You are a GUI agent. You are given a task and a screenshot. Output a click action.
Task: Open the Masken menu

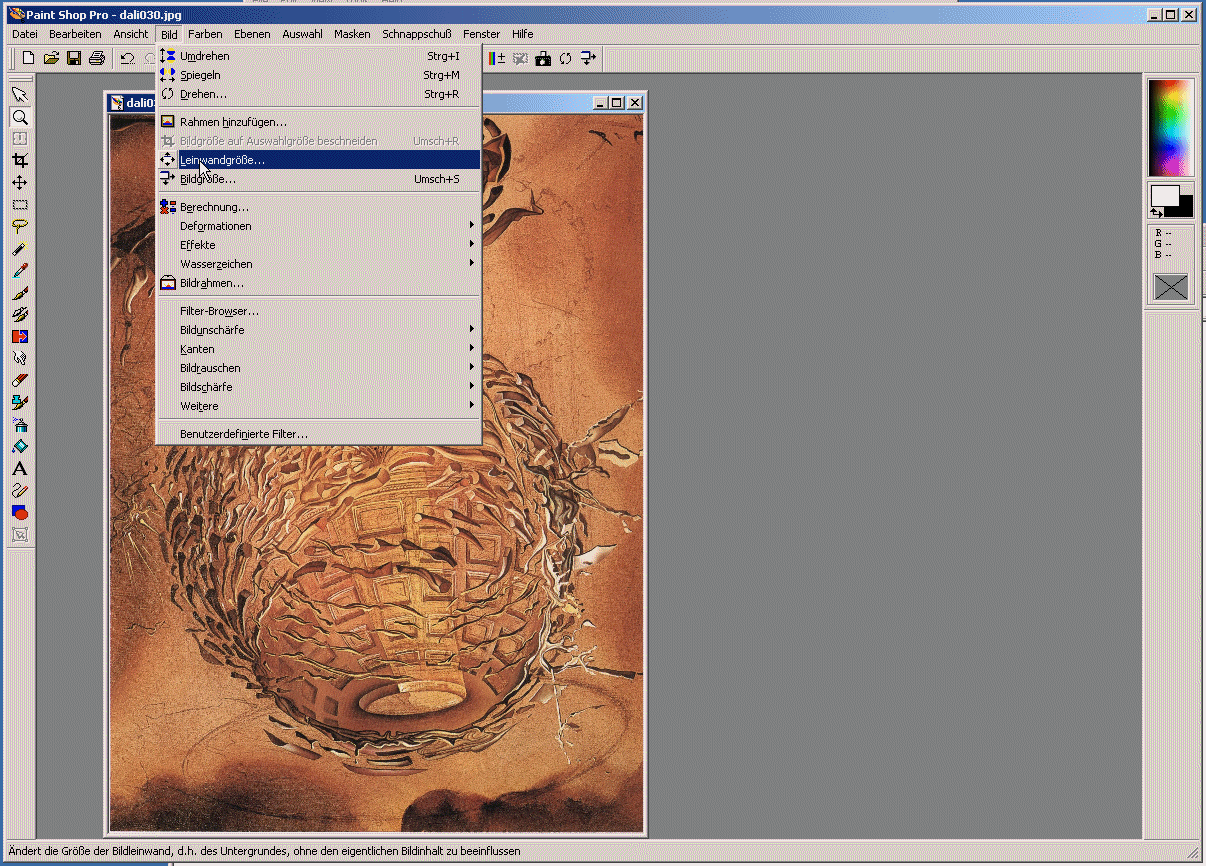click(x=352, y=34)
